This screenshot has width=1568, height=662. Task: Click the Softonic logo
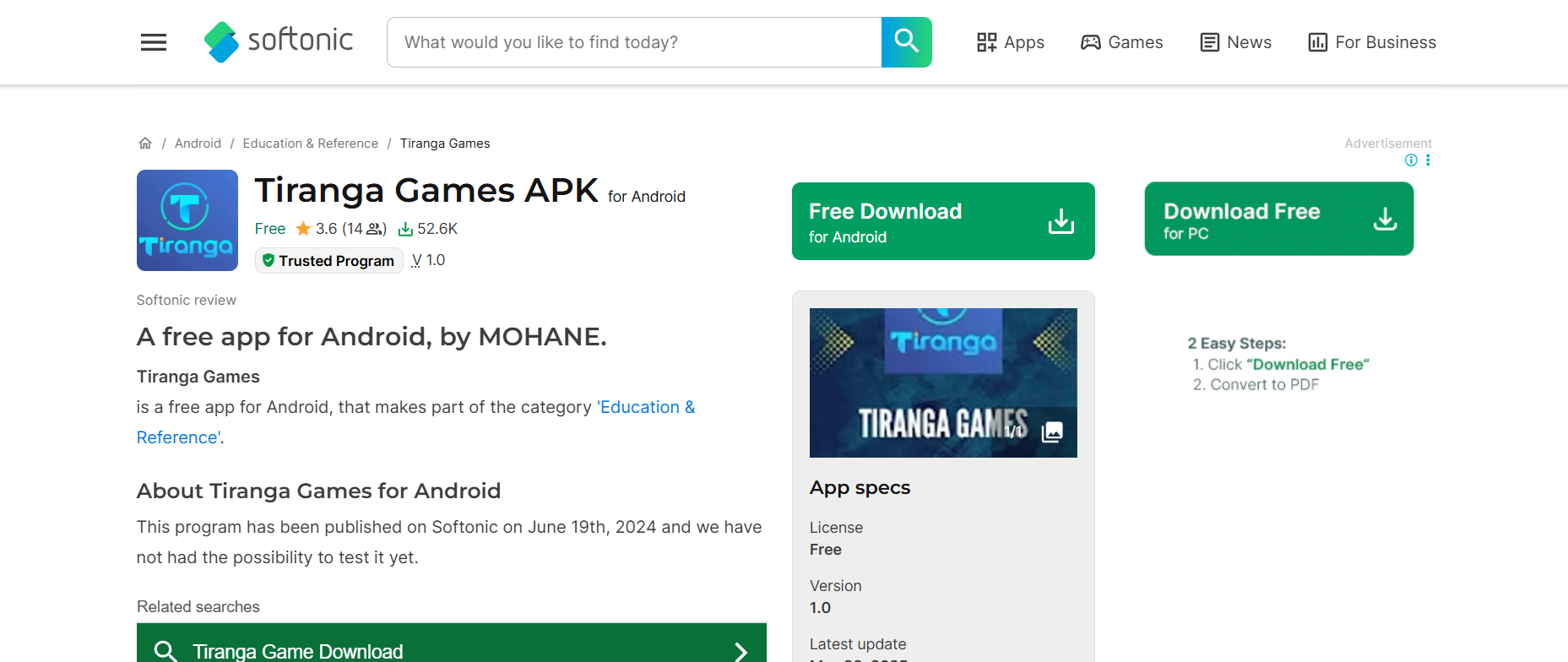pos(279,41)
